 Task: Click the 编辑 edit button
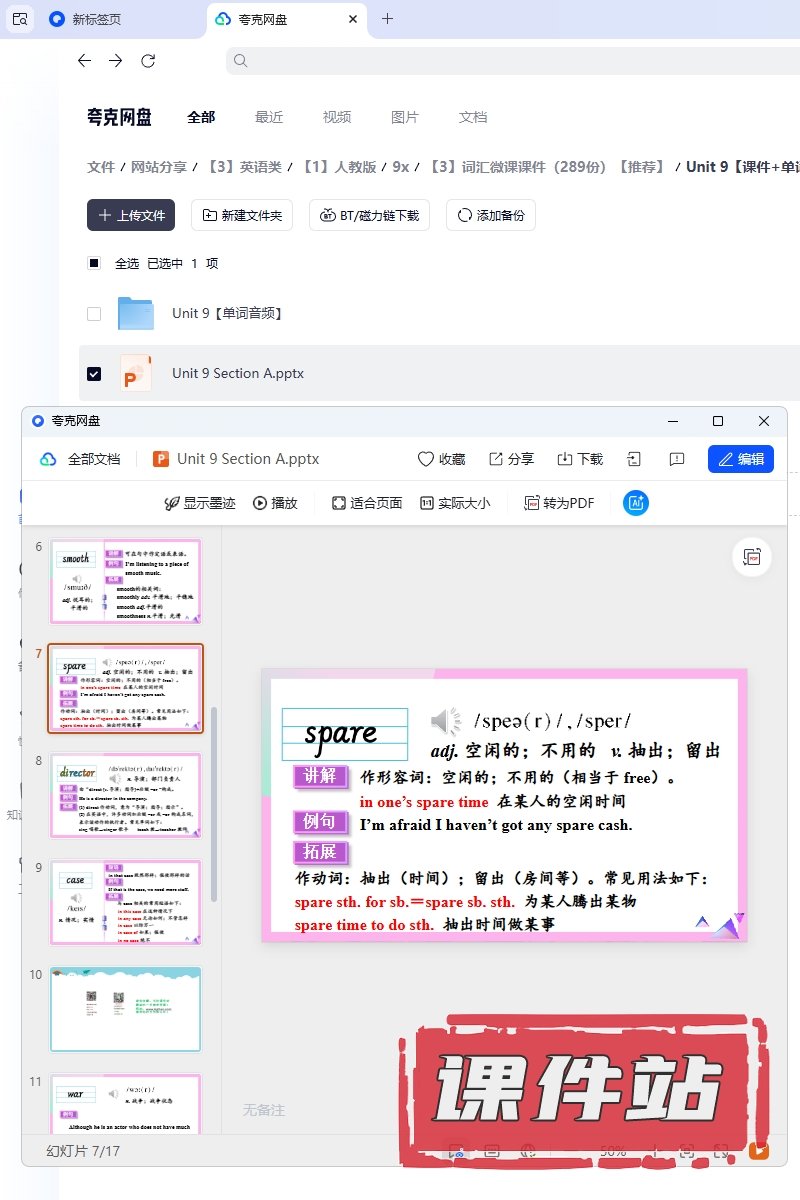click(741, 459)
